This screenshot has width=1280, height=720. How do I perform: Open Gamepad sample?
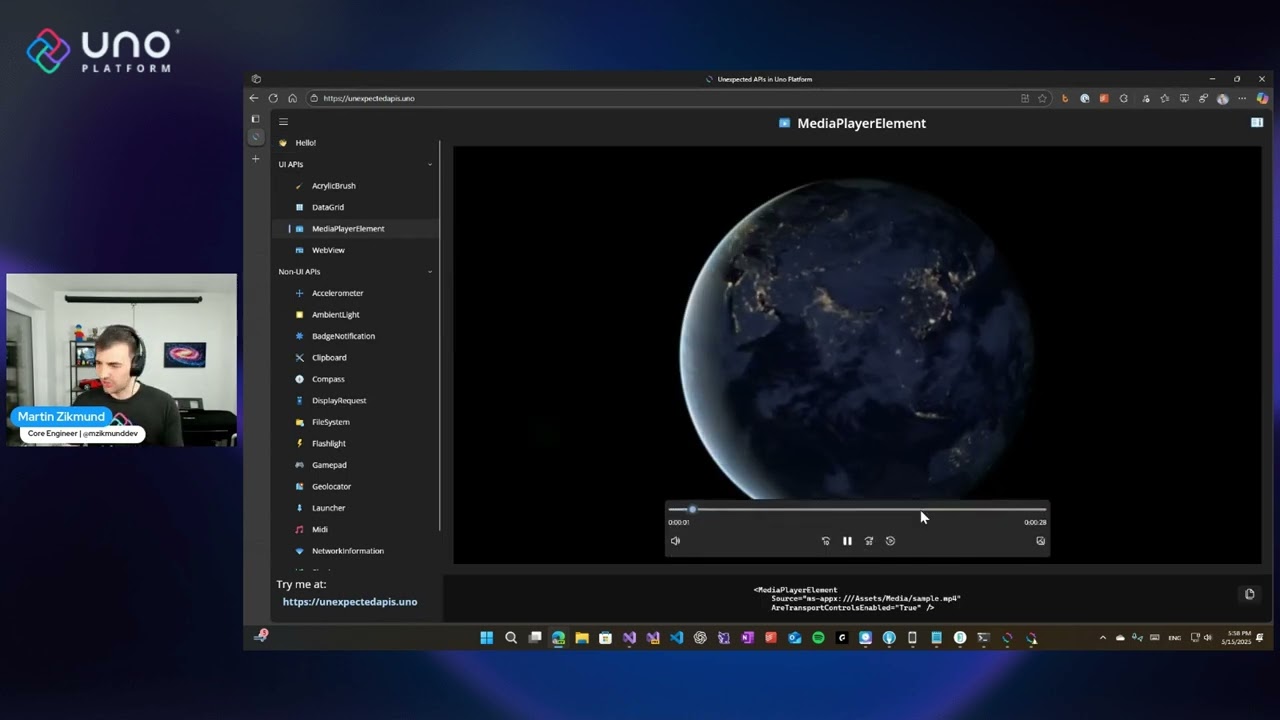(x=357, y=465)
